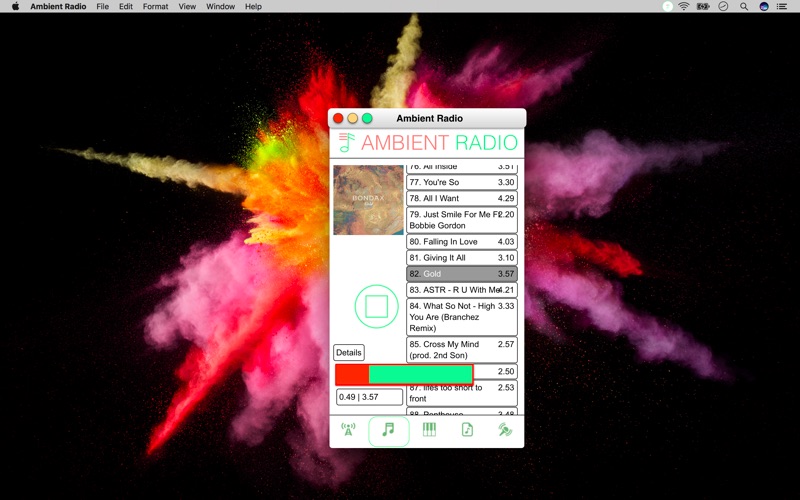Image resolution: width=800 pixels, height=500 pixels.
Task: Play track 81. Giving It All
Action: [x=462, y=258]
